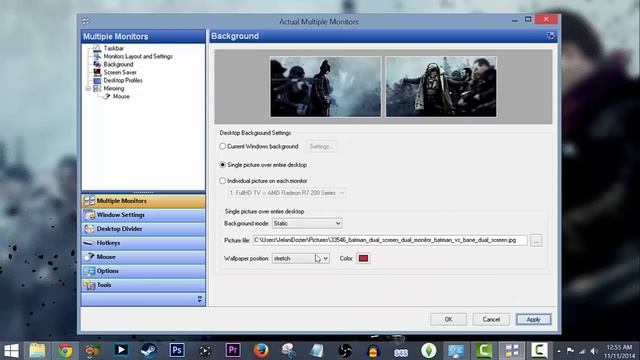
Task: Collapse the Mirroring tree node
Action: pyautogui.click(x=88, y=88)
